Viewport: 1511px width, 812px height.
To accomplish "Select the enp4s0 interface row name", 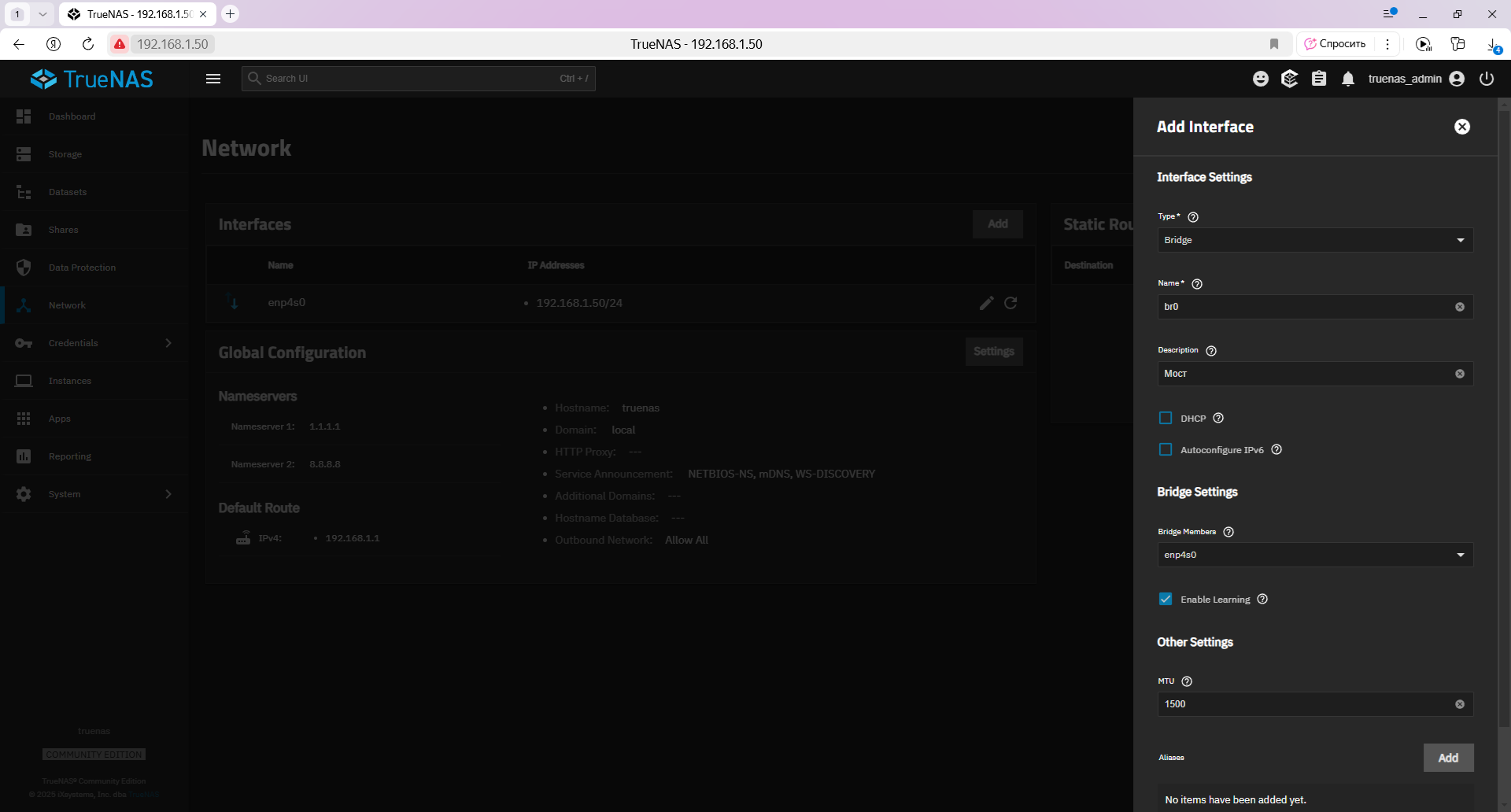I will (x=286, y=303).
